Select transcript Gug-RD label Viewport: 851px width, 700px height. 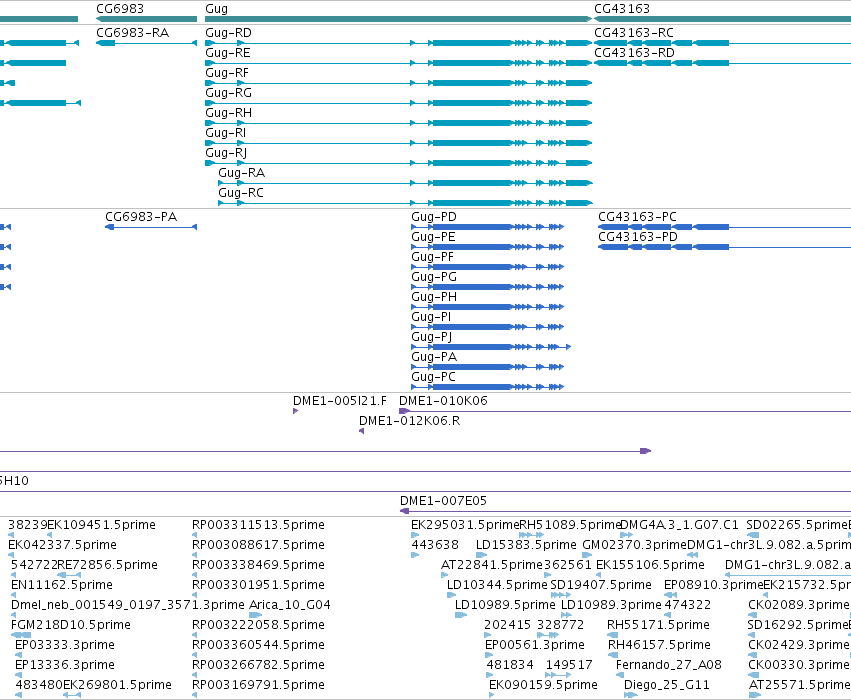pyautogui.click(x=228, y=33)
